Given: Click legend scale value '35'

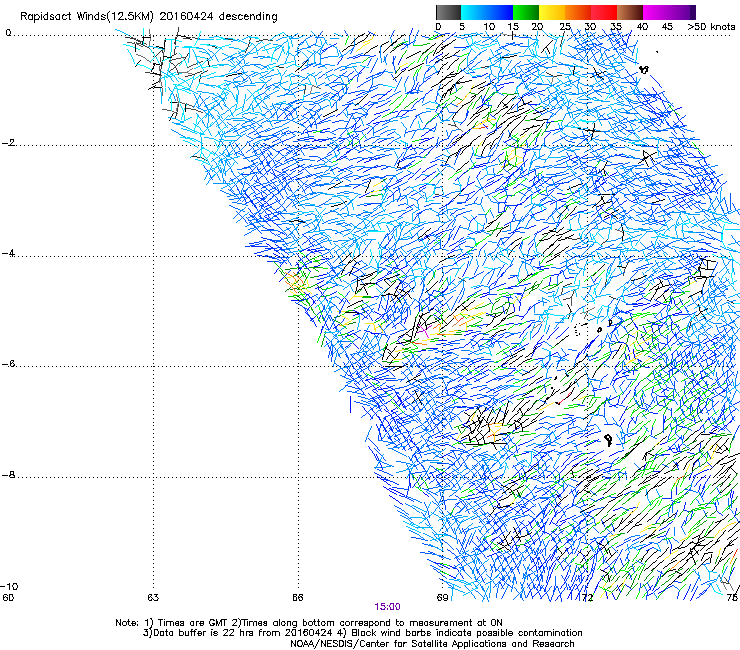Looking at the screenshot, I should [616, 27].
